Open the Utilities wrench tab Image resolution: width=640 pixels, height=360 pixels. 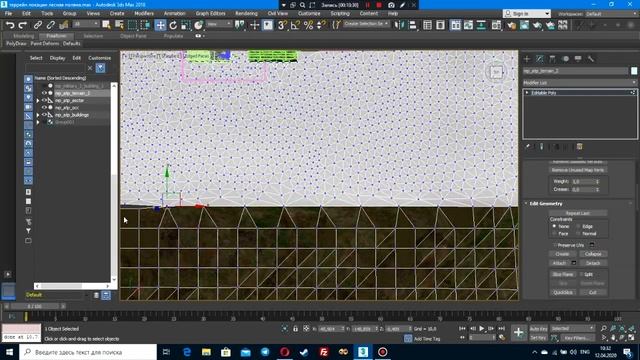coord(591,59)
